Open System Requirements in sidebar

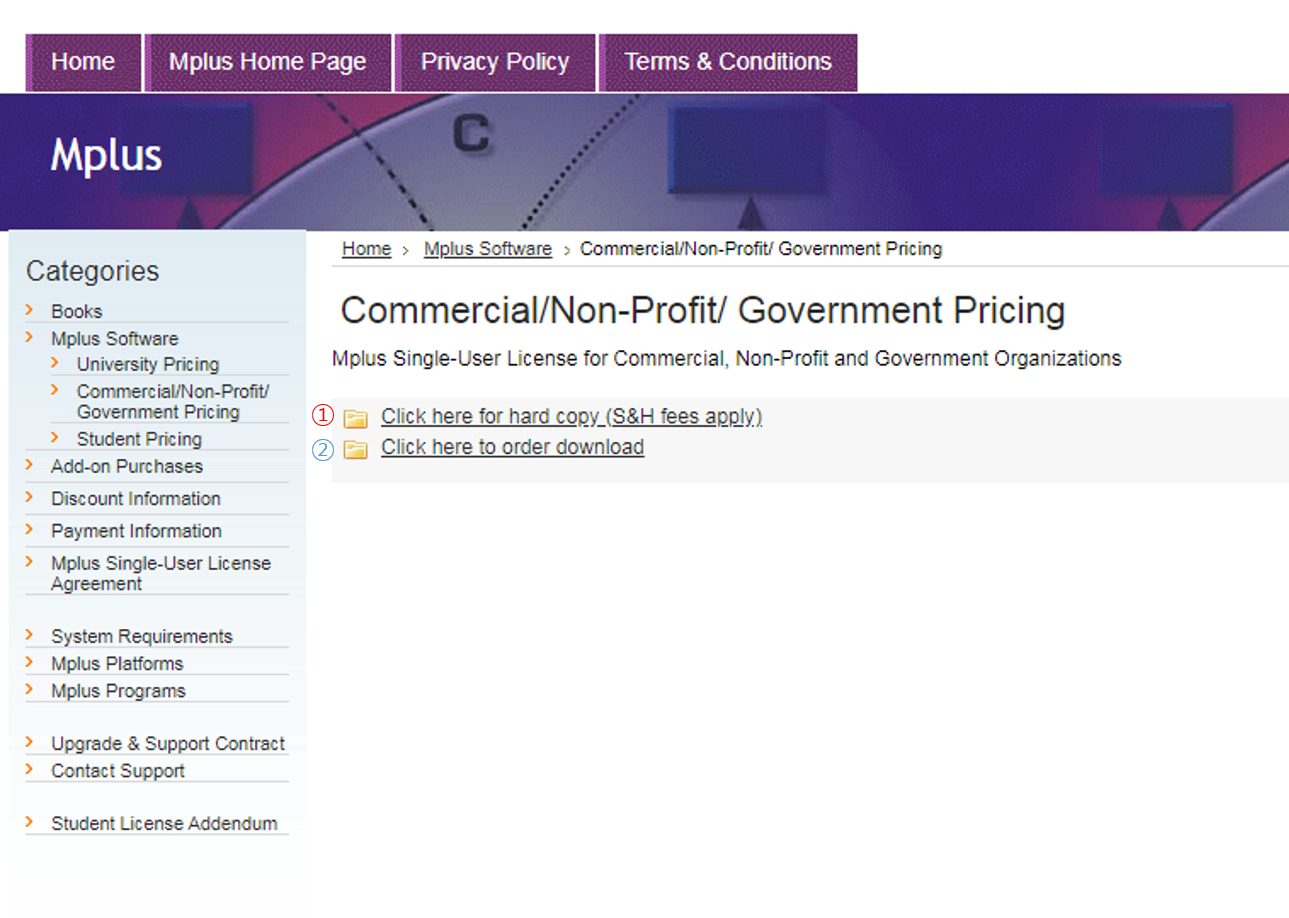click(x=142, y=636)
